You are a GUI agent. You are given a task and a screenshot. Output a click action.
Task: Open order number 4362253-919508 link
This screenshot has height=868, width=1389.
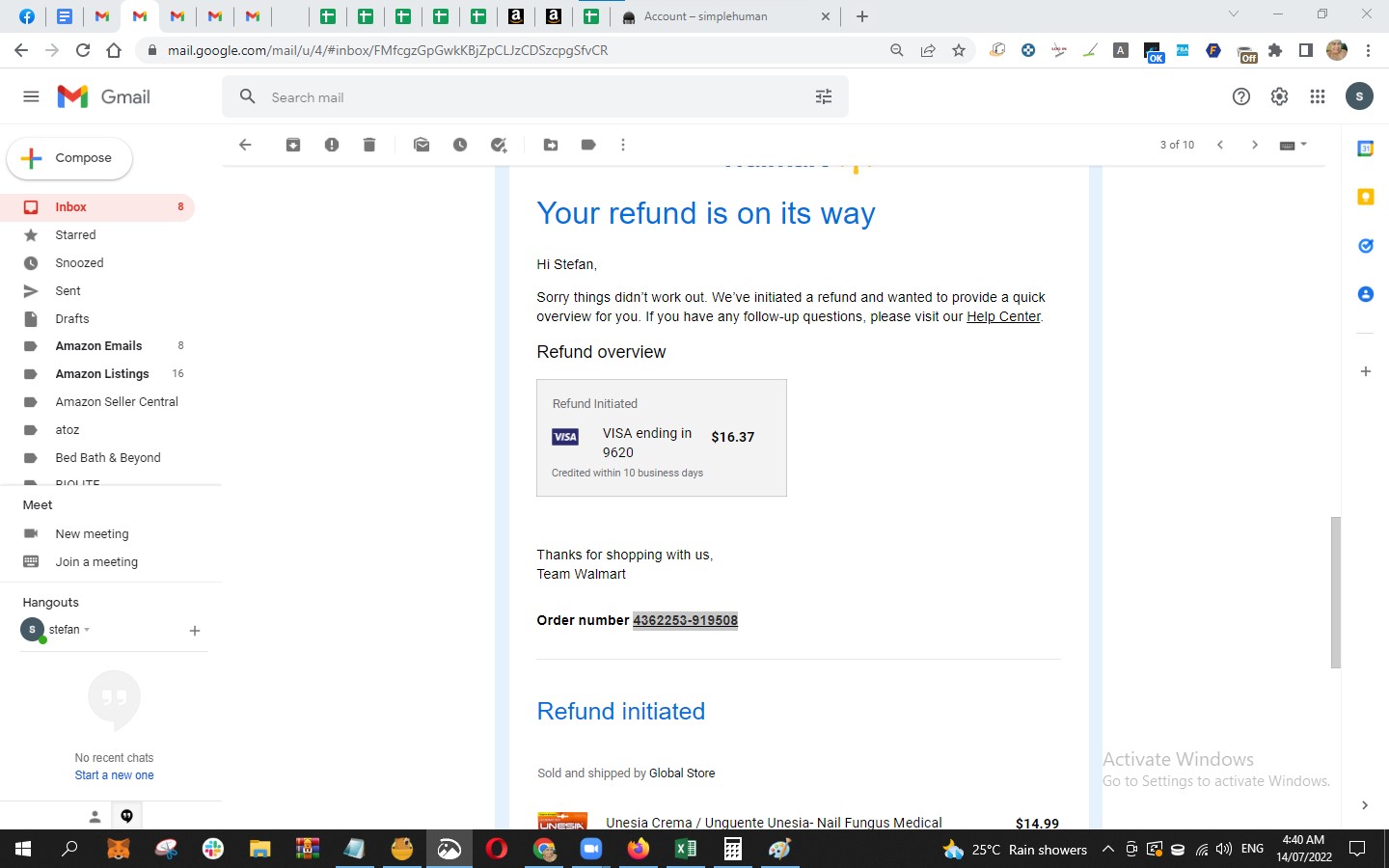(685, 620)
